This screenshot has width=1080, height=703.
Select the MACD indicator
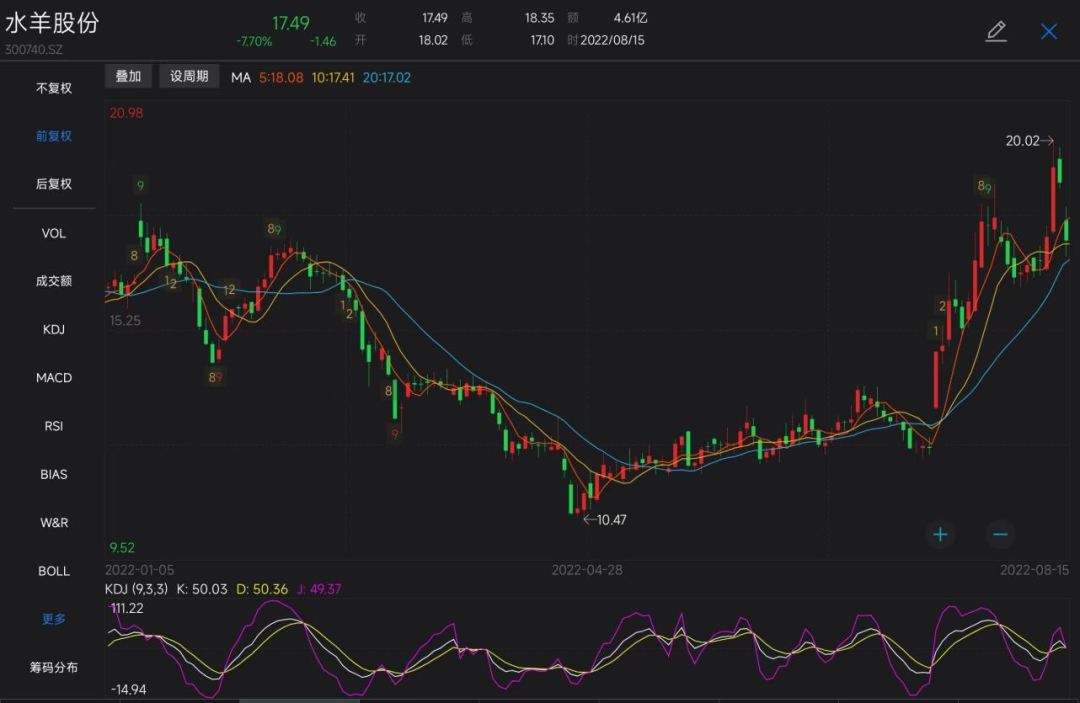54,378
